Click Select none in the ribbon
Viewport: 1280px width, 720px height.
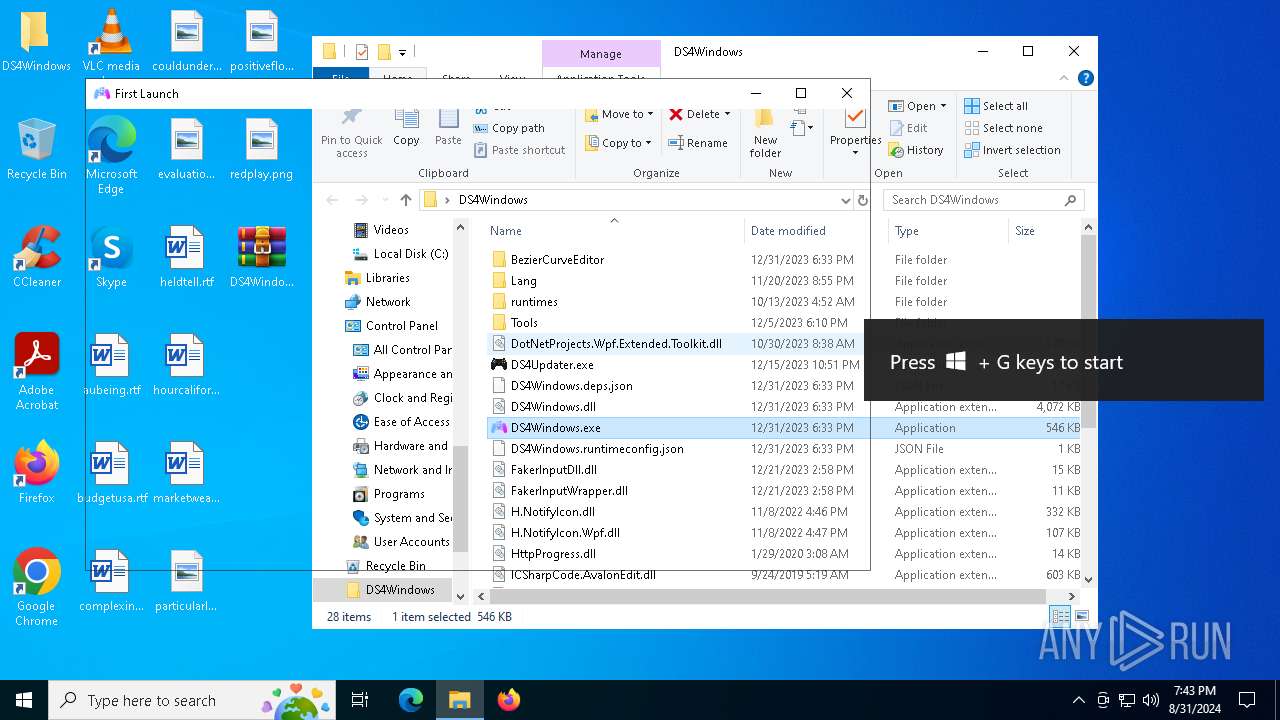[1003, 128]
